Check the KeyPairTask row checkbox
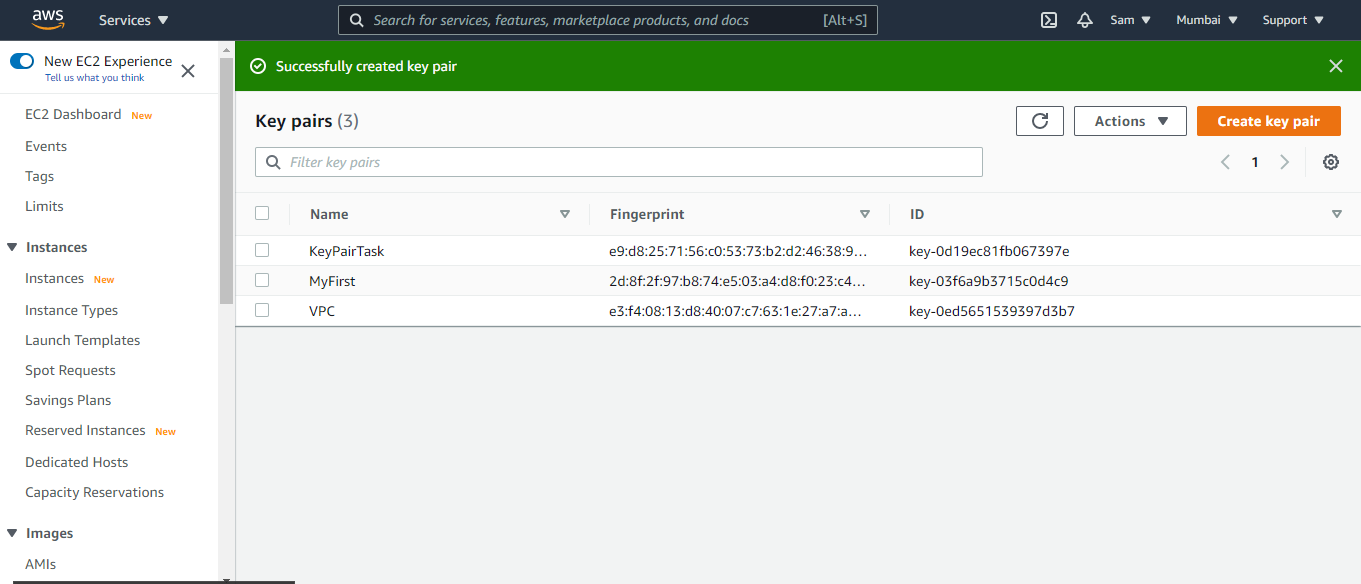The width and height of the screenshot is (1361, 584). (262, 250)
